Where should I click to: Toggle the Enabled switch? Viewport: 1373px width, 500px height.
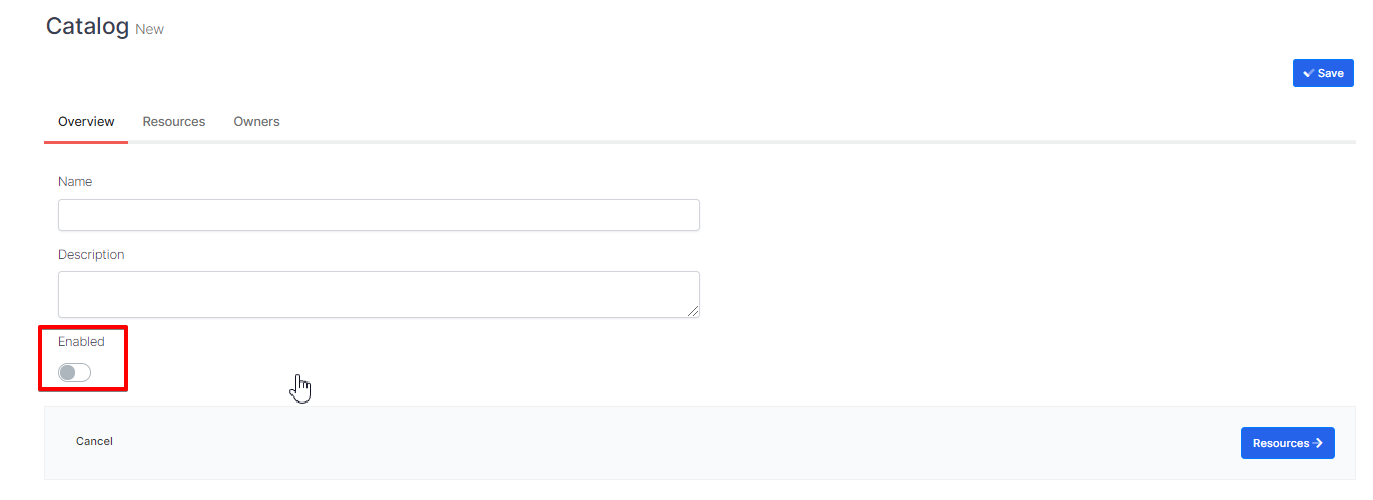(x=74, y=373)
